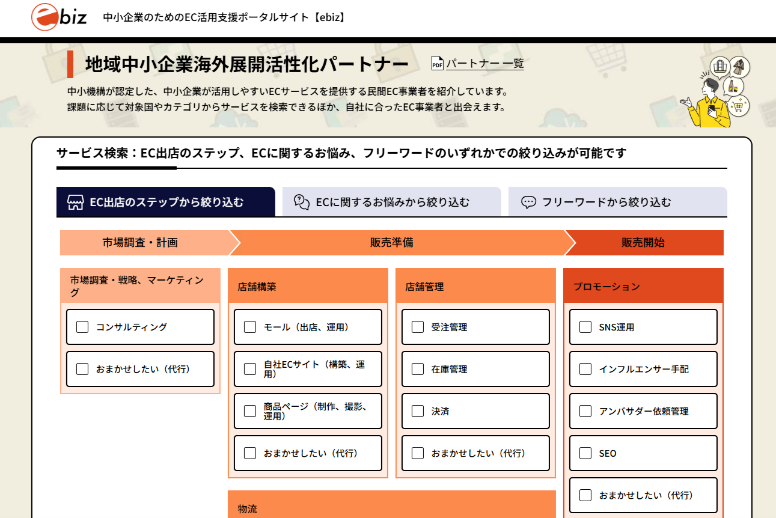Click the question bubble icon on お悩み tab
Screen dimensions: 776x518
301,202
